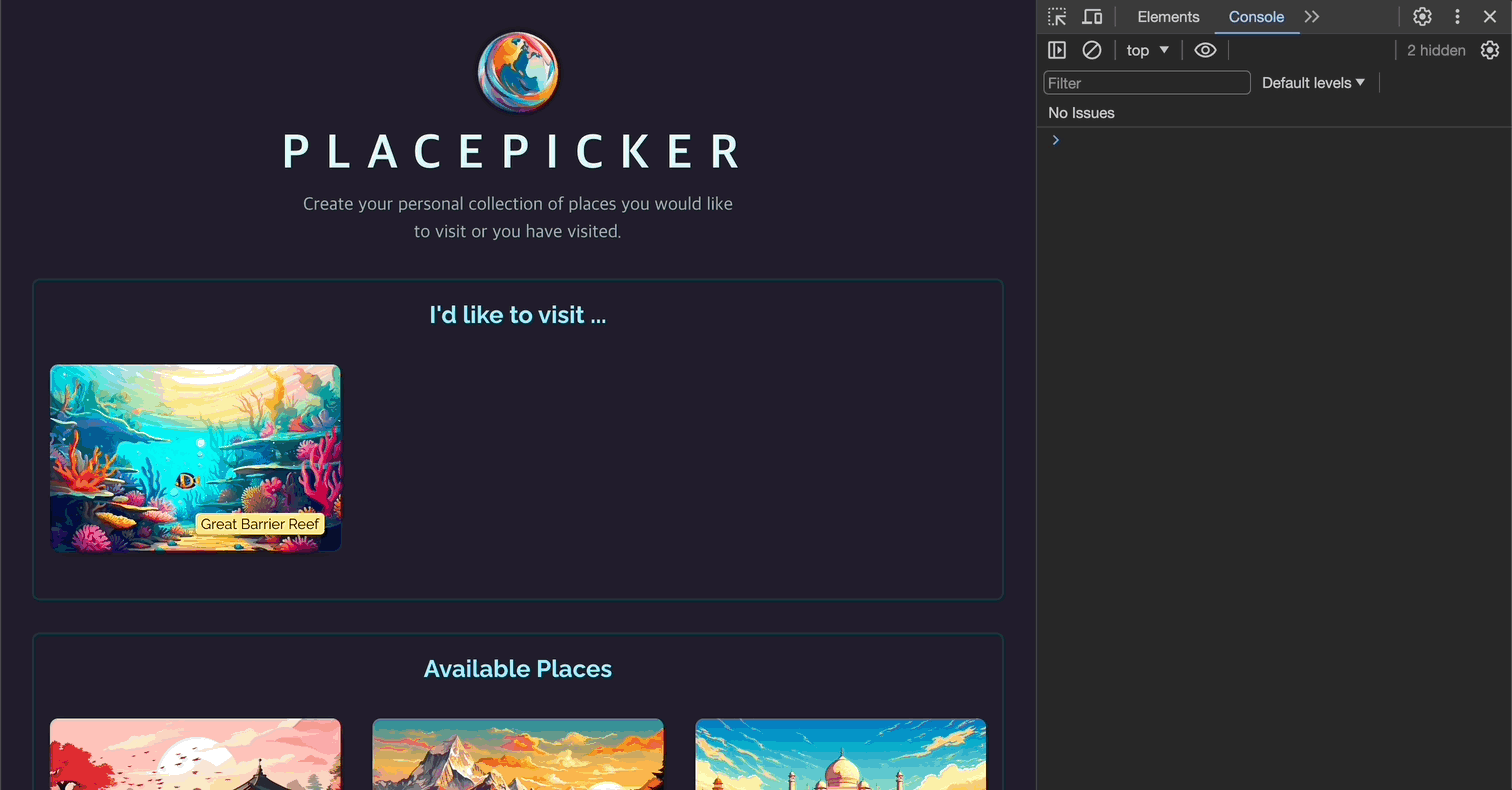The height and width of the screenshot is (790, 1512).
Task: Pick the Japanese temple available place
Action: coord(195,754)
